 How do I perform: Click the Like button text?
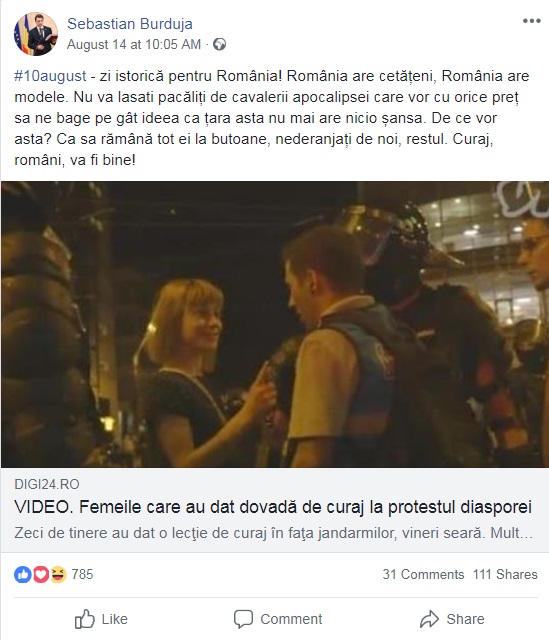pos(115,619)
